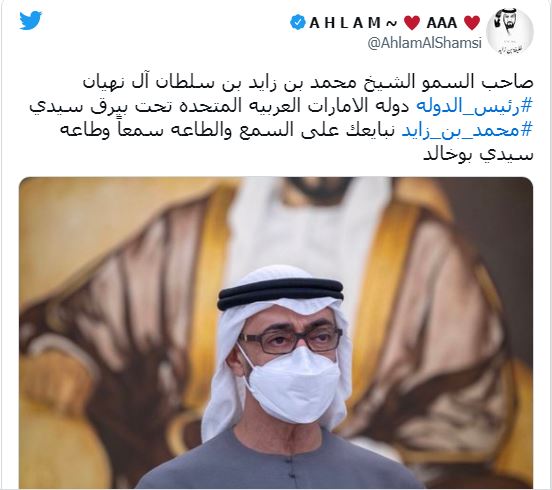552x490 pixels.
Task: Click the black agal headband in photo
Action: [280, 293]
